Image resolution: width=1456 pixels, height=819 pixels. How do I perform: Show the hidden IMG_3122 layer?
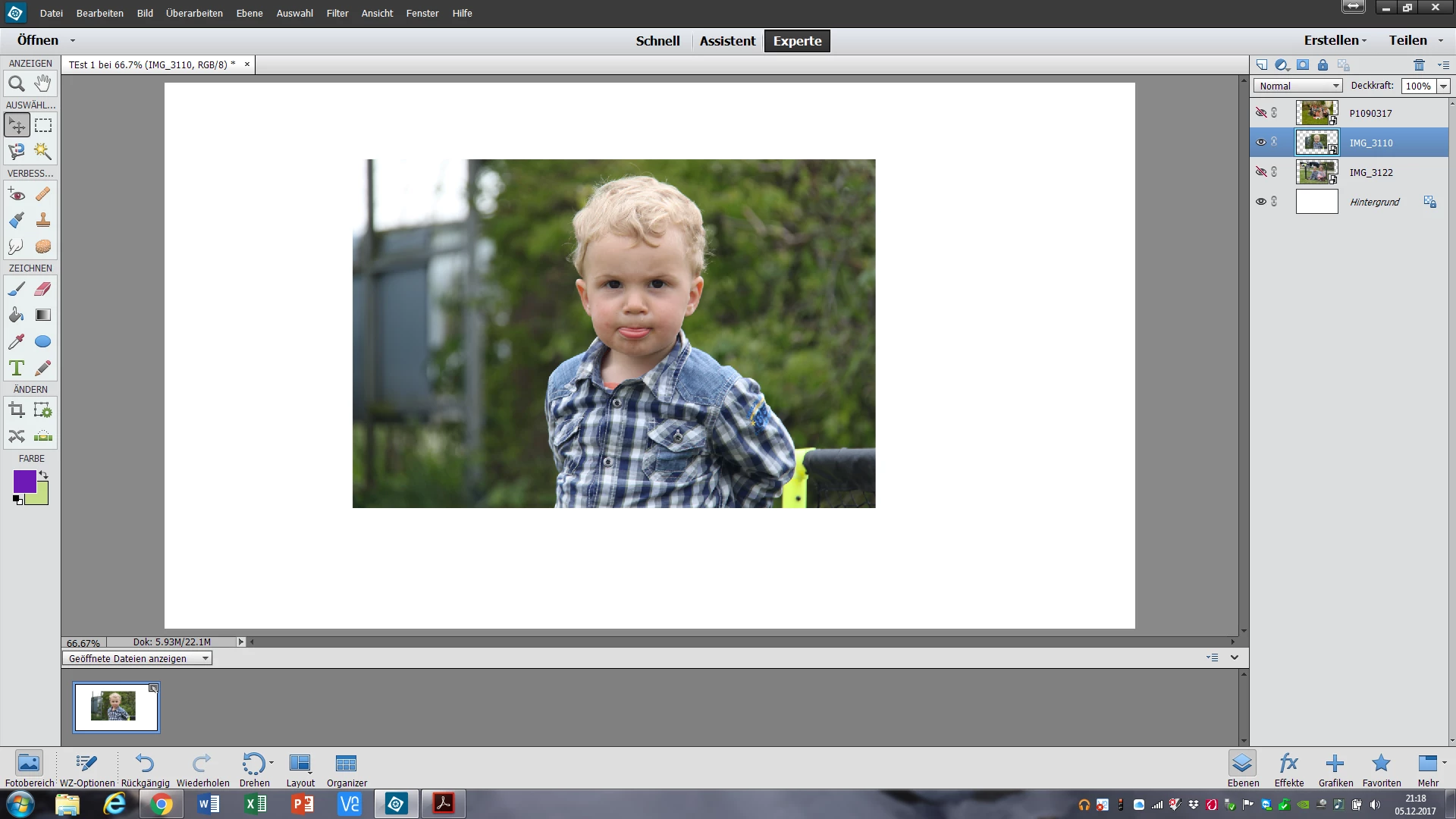[x=1261, y=172]
